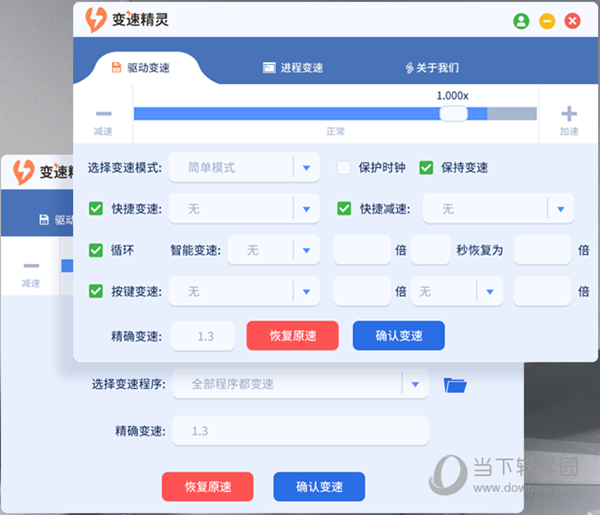Click 恢复原速 button in front window
Screen dimensions: 600x515
click(293, 336)
